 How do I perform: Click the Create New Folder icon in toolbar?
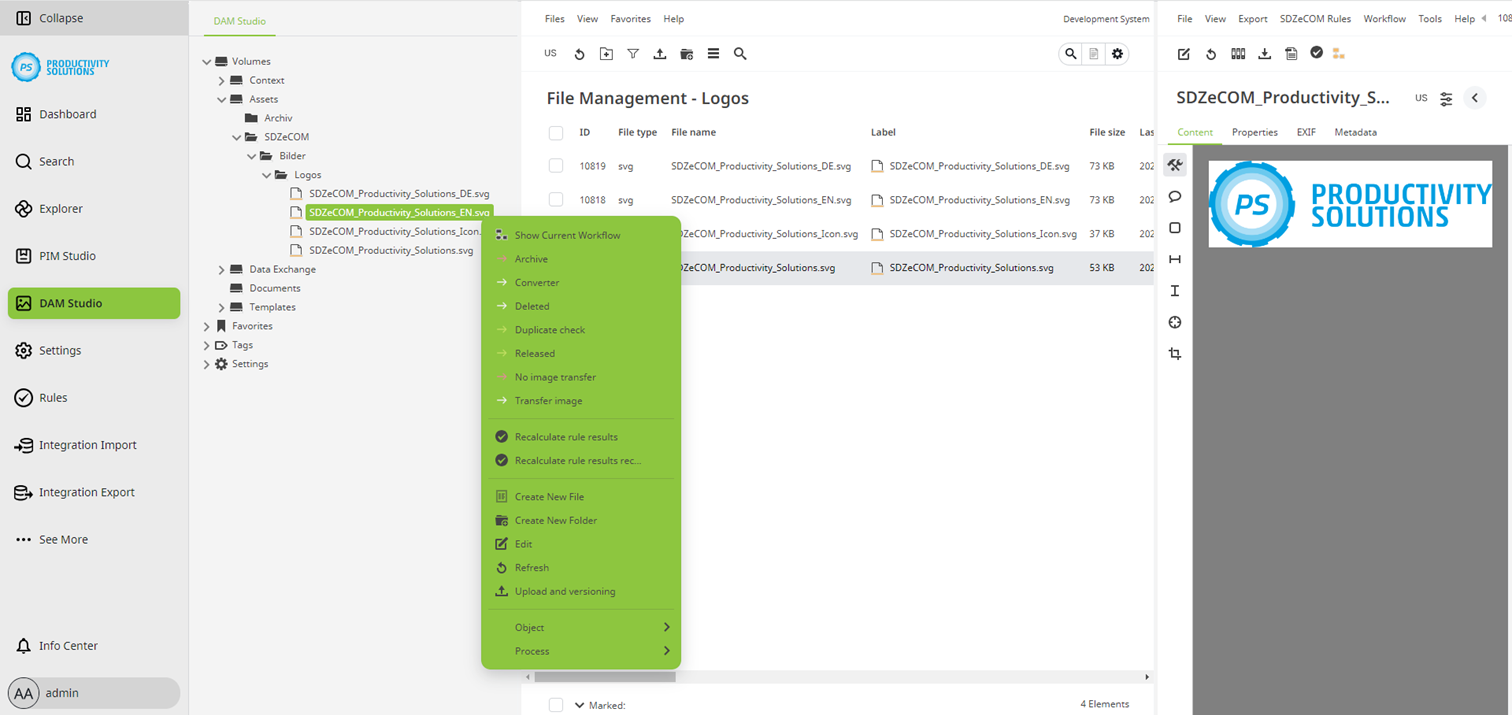[x=686, y=53]
